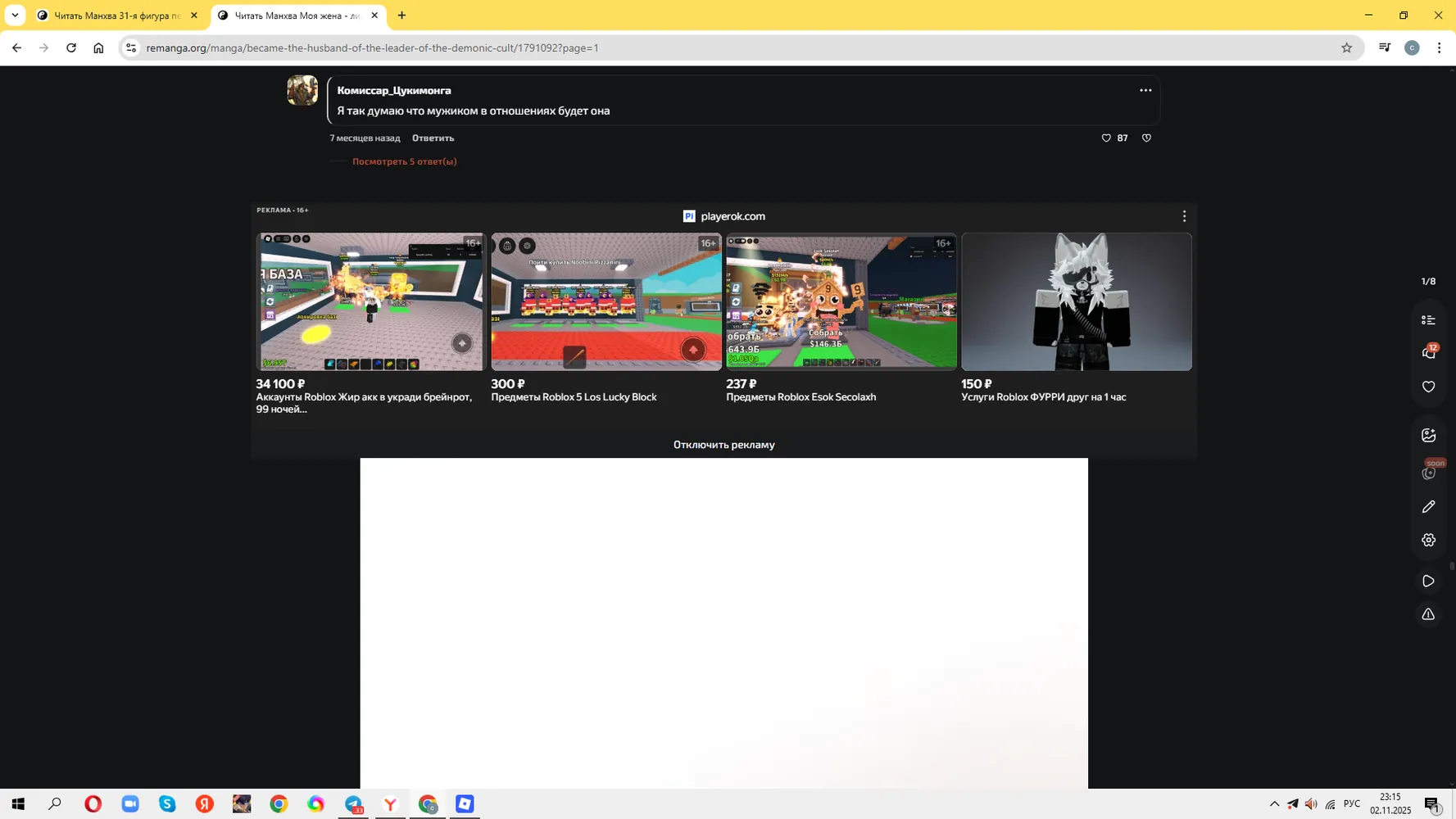
Task: Open the tab search dropdown arrow
Action: pos(15,16)
